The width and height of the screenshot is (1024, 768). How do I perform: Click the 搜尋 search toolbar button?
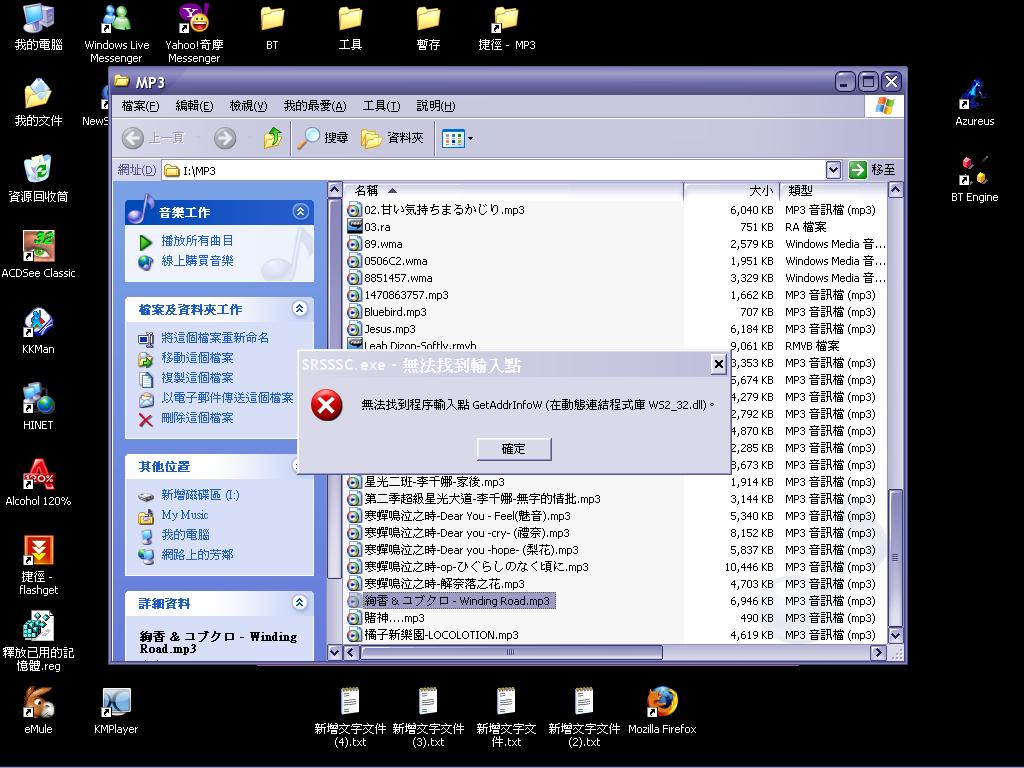coord(323,138)
